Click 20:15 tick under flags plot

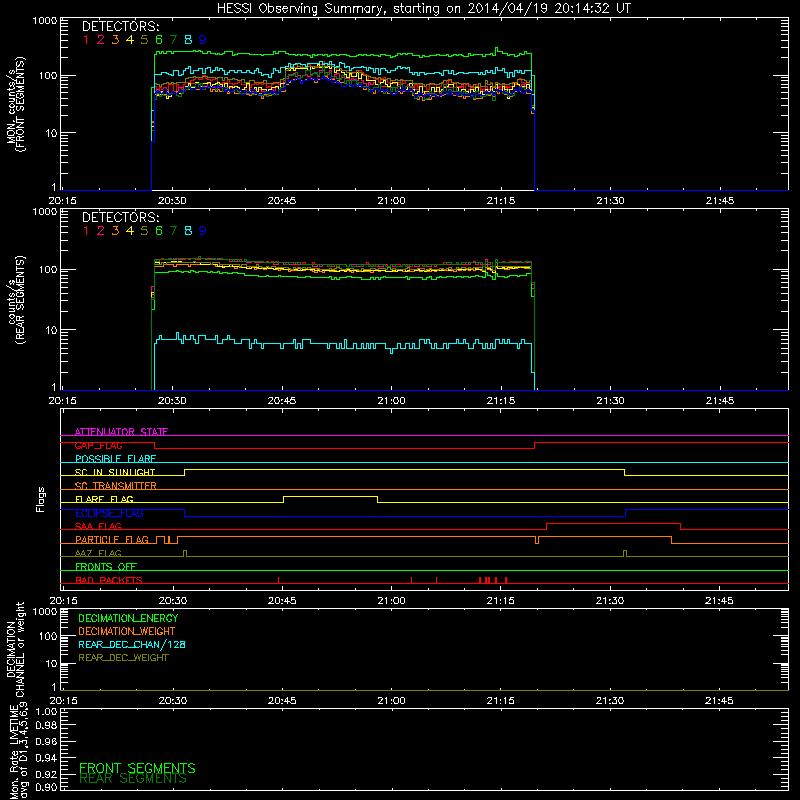point(63,601)
